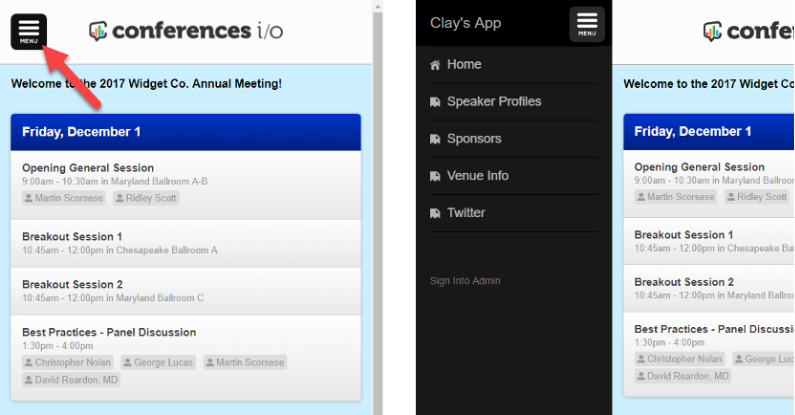The image size is (795, 415).
Task: Click the Twitter page icon
Action: (435, 213)
